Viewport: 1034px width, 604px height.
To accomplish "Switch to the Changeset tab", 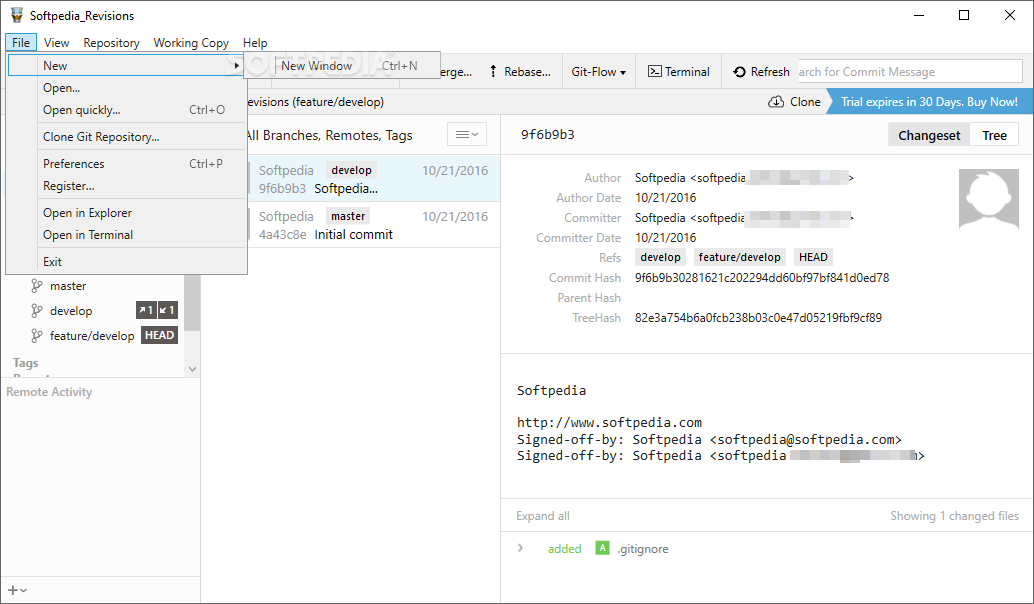I will tap(928, 135).
